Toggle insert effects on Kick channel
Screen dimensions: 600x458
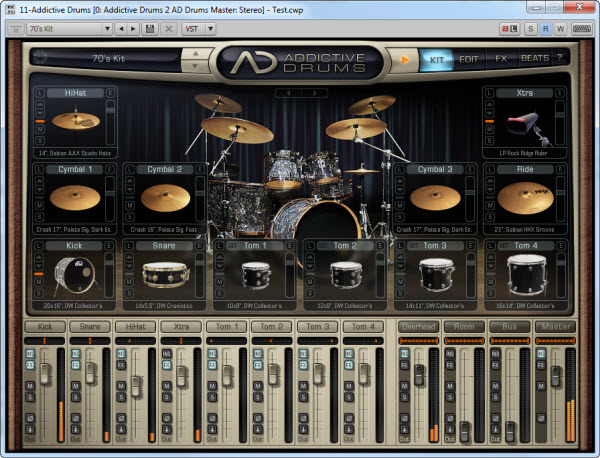click(x=30, y=354)
